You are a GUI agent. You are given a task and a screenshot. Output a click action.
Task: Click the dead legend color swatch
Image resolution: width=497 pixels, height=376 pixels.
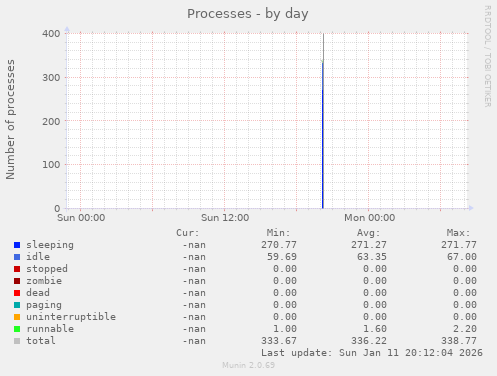(17, 293)
